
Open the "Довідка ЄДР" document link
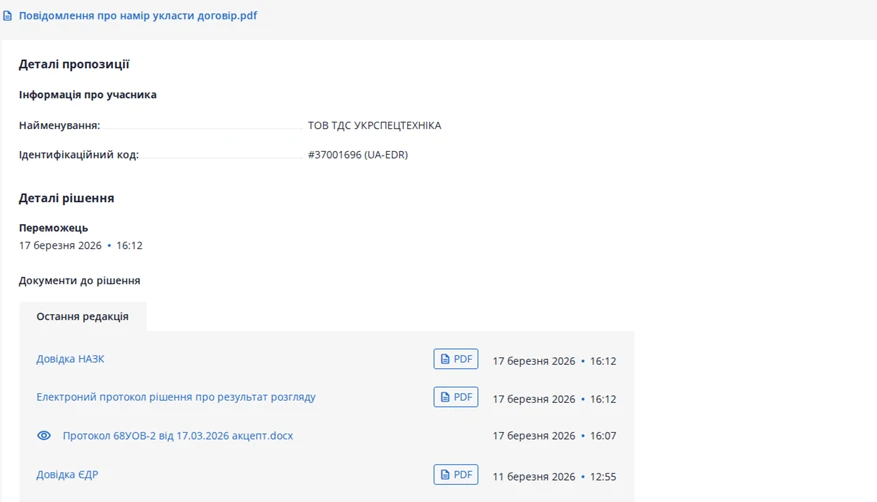67,475
